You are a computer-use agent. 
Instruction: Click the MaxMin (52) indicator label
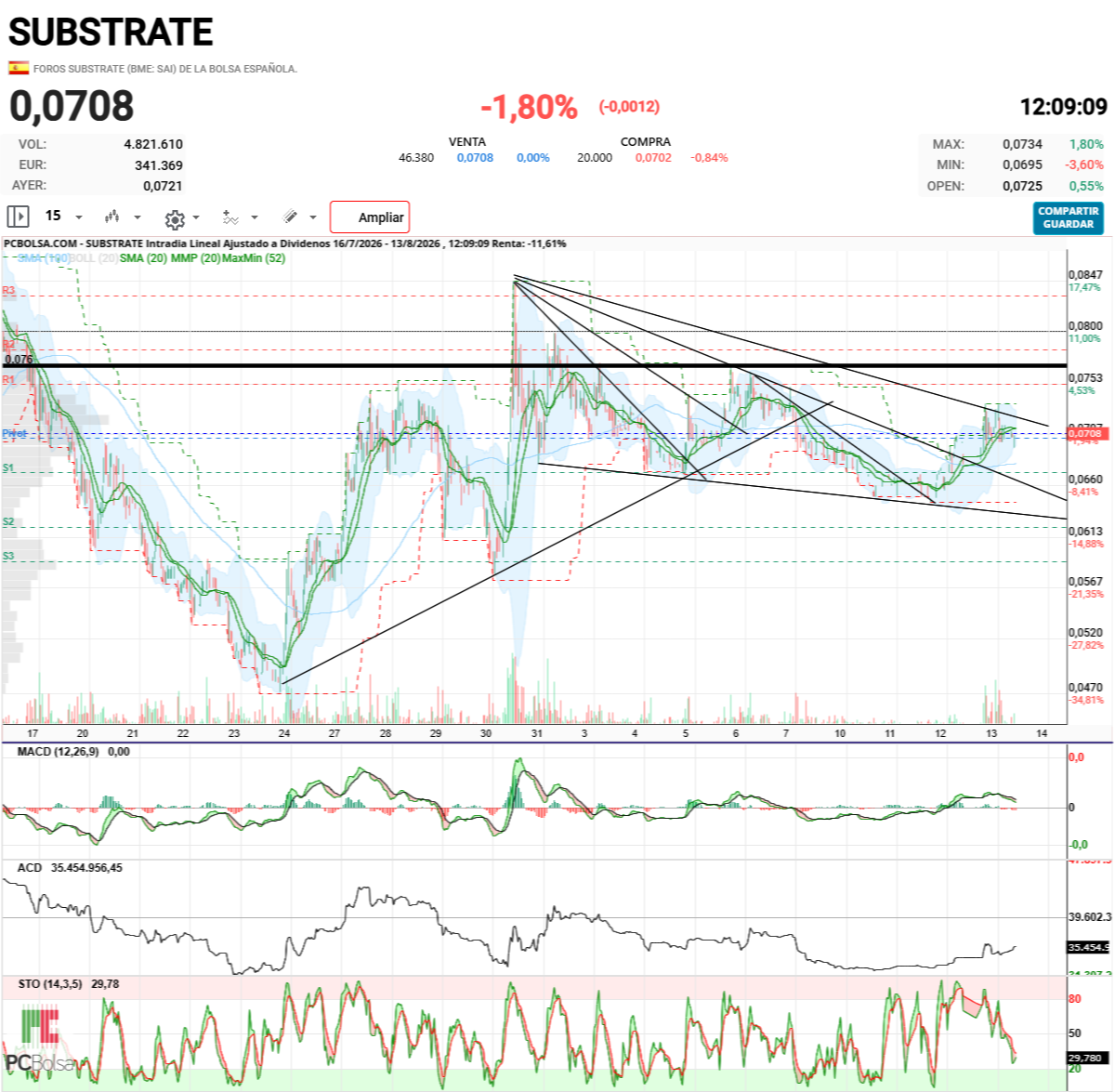tap(254, 258)
